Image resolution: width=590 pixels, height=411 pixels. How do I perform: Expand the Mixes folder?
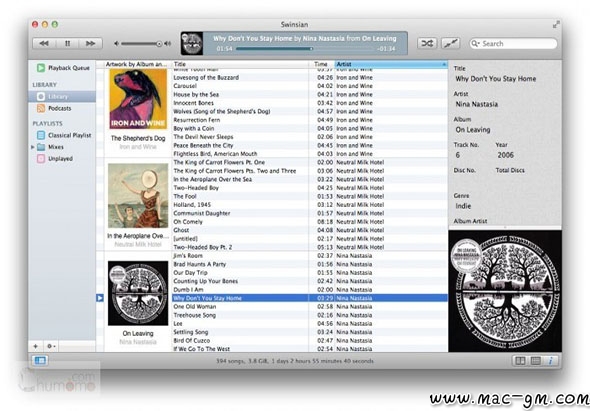click(33, 147)
